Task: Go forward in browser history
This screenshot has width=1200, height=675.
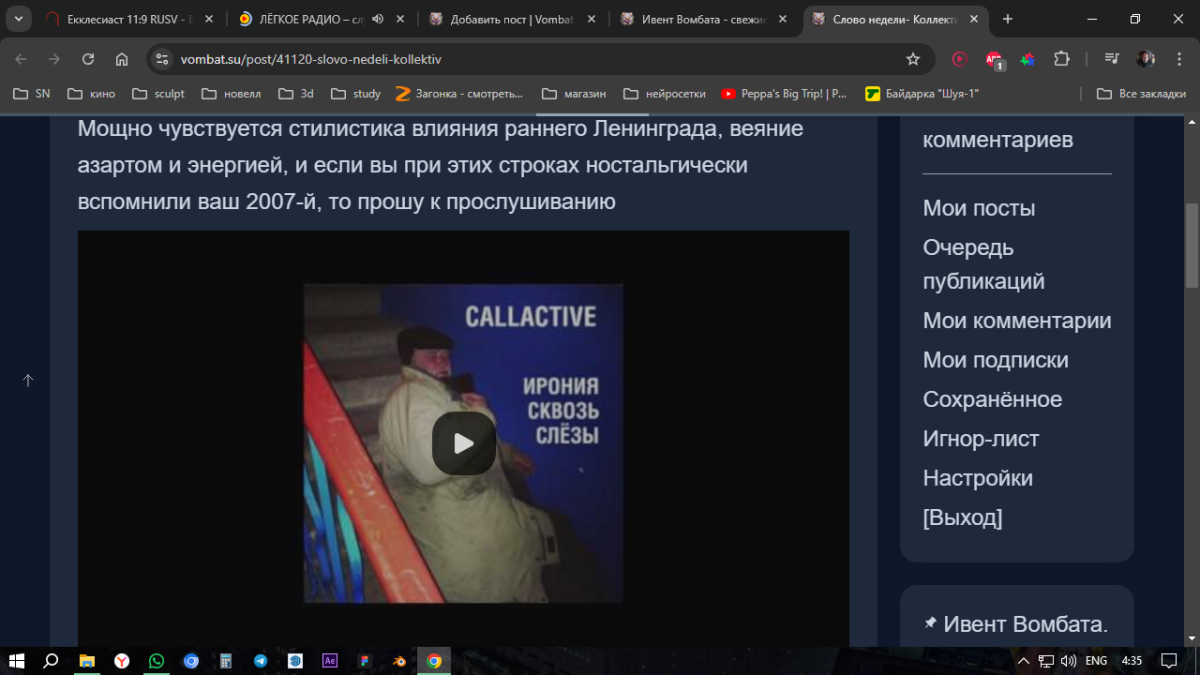Action: [54, 59]
